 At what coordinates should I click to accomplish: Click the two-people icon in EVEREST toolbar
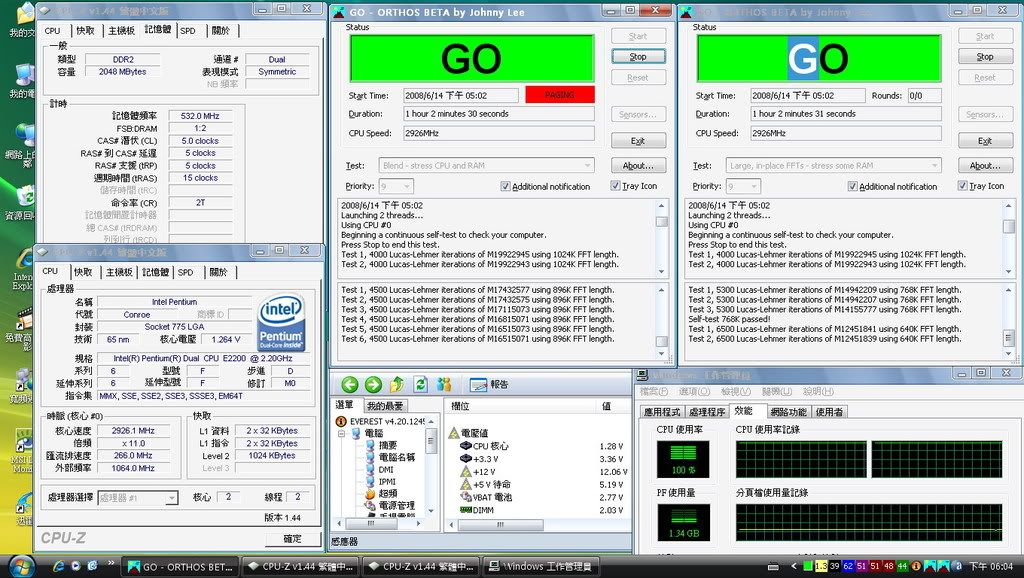[444, 385]
